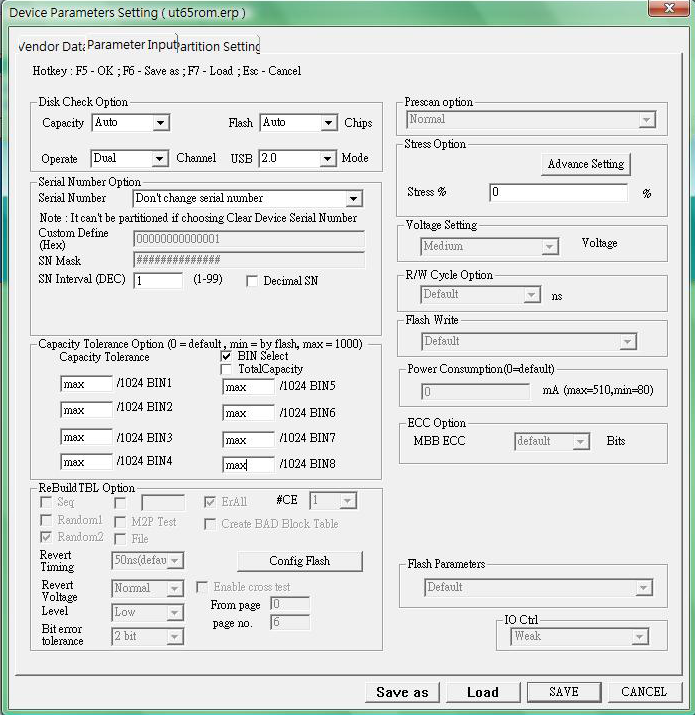
Task: Click the BIN8 capacity tolerance field
Action: (x=249, y=465)
